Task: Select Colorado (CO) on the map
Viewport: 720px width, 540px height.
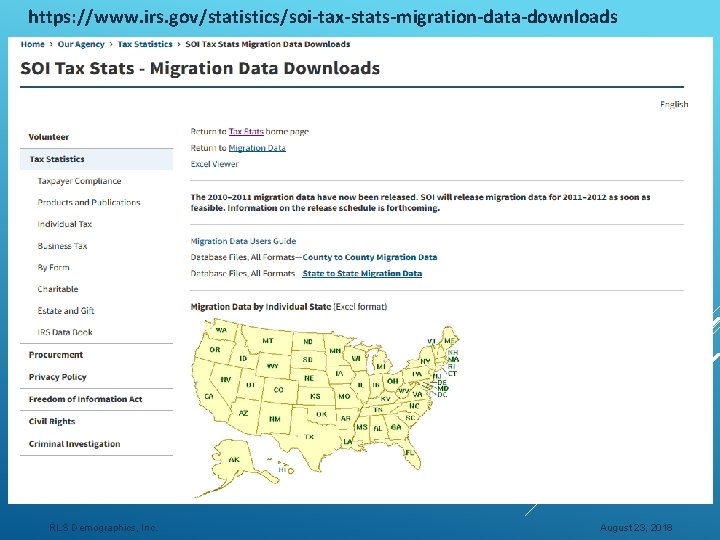Action: pyautogui.click(x=279, y=389)
